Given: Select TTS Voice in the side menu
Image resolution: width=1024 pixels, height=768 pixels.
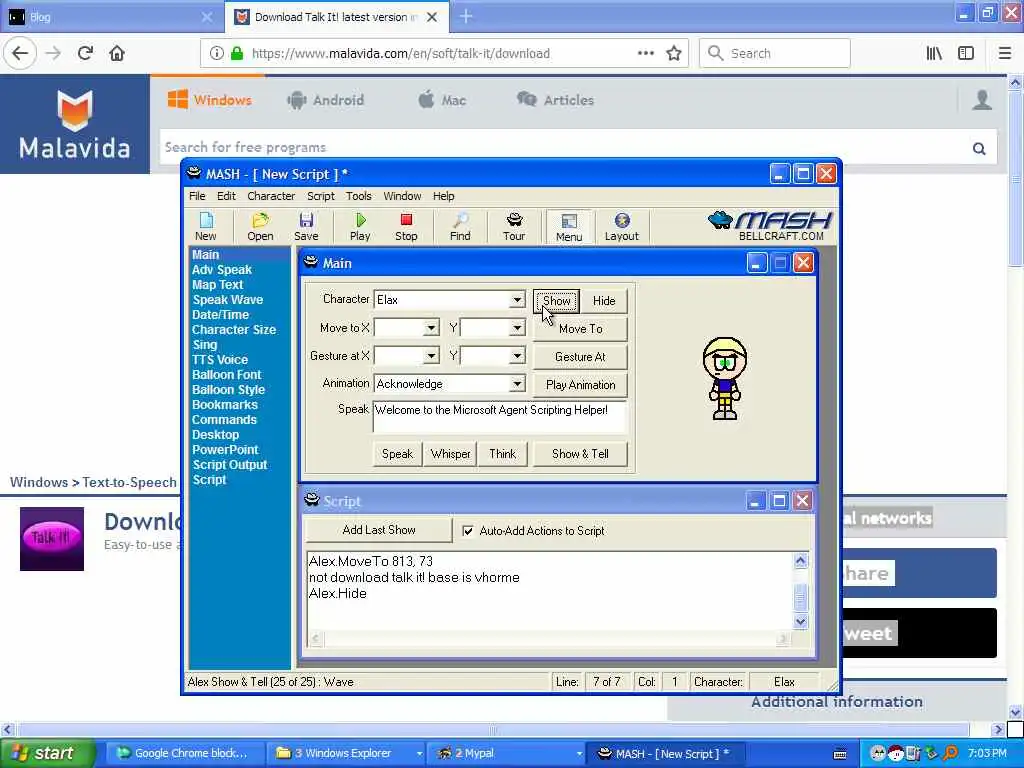Looking at the screenshot, I should coord(220,360).
